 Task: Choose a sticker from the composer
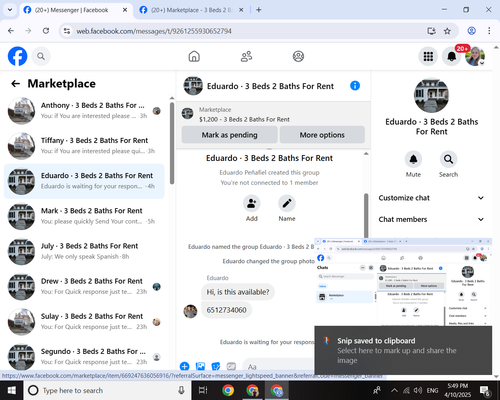click(x=216, y=367)
